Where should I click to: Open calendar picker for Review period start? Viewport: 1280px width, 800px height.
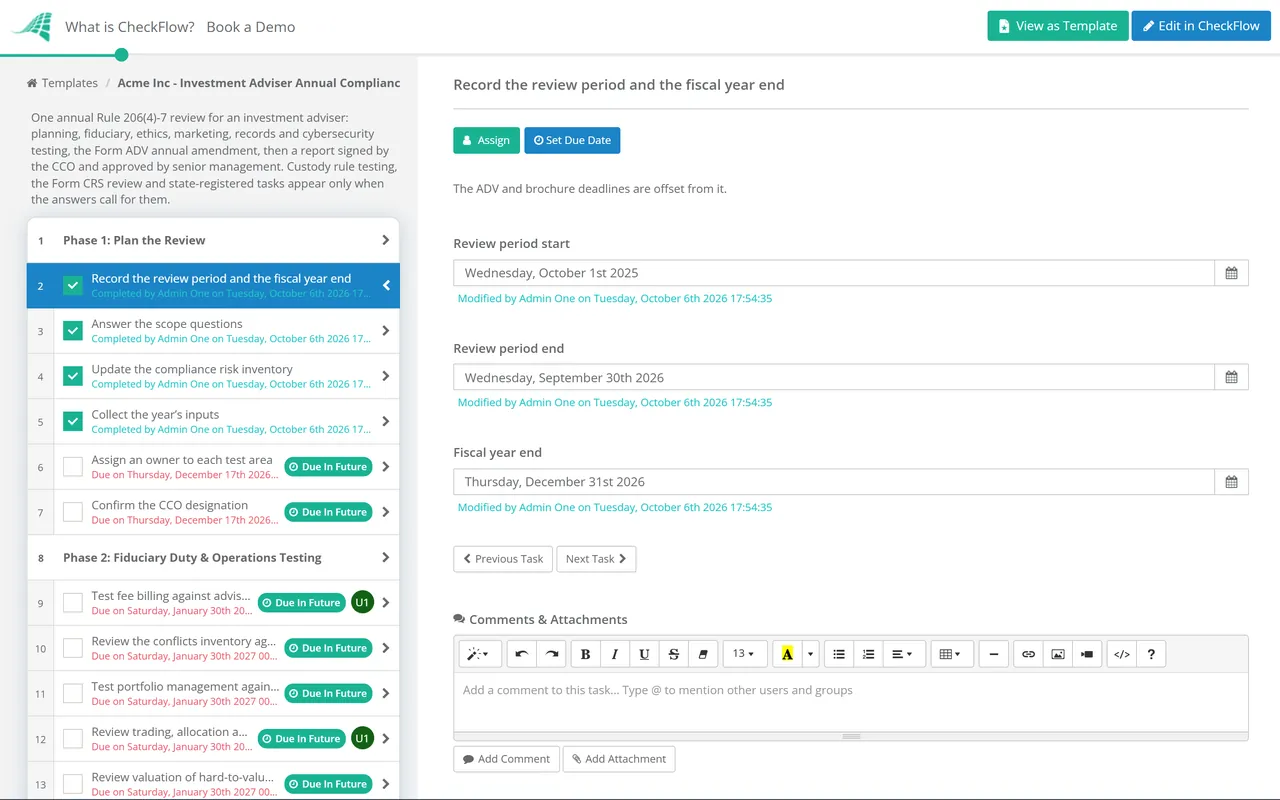click(x=1231, y=273)
